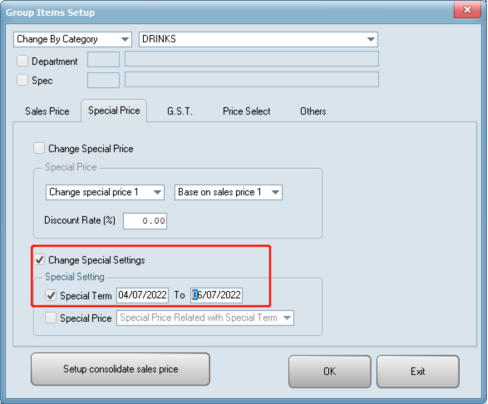
Task: Go to the Price Select tab
Action: [246, 111]
